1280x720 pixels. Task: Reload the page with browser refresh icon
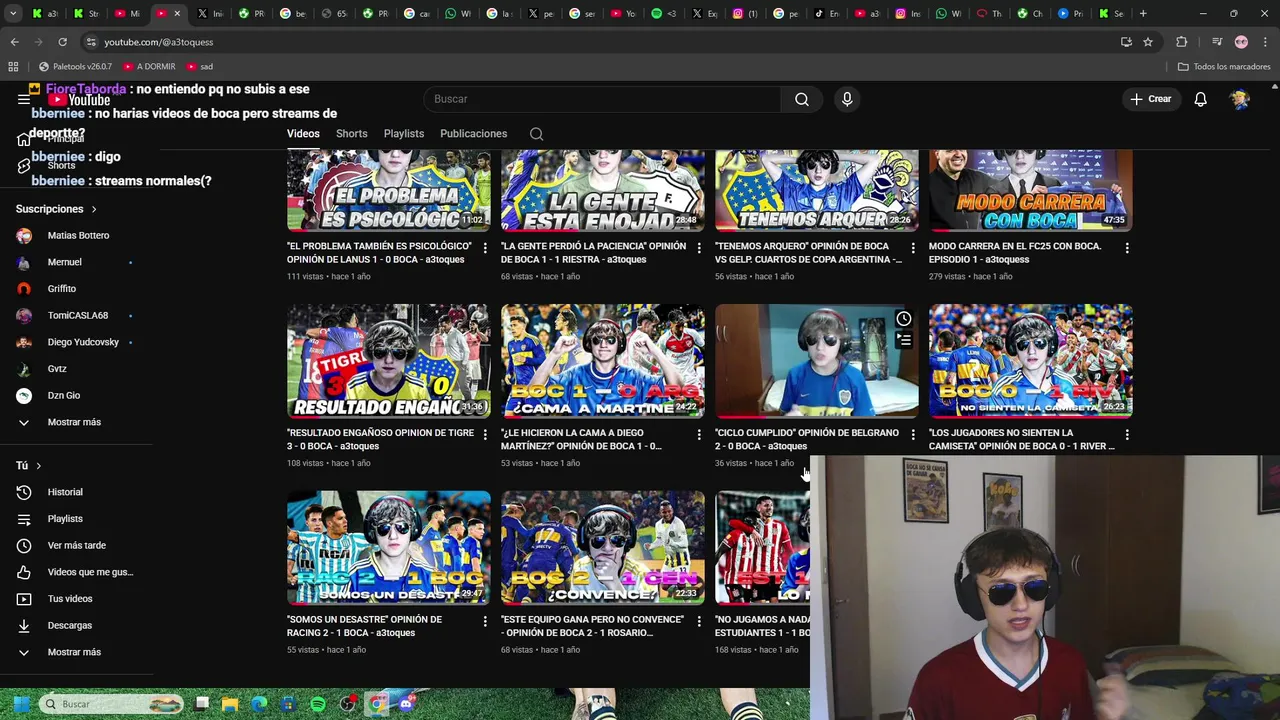point(62,42)
